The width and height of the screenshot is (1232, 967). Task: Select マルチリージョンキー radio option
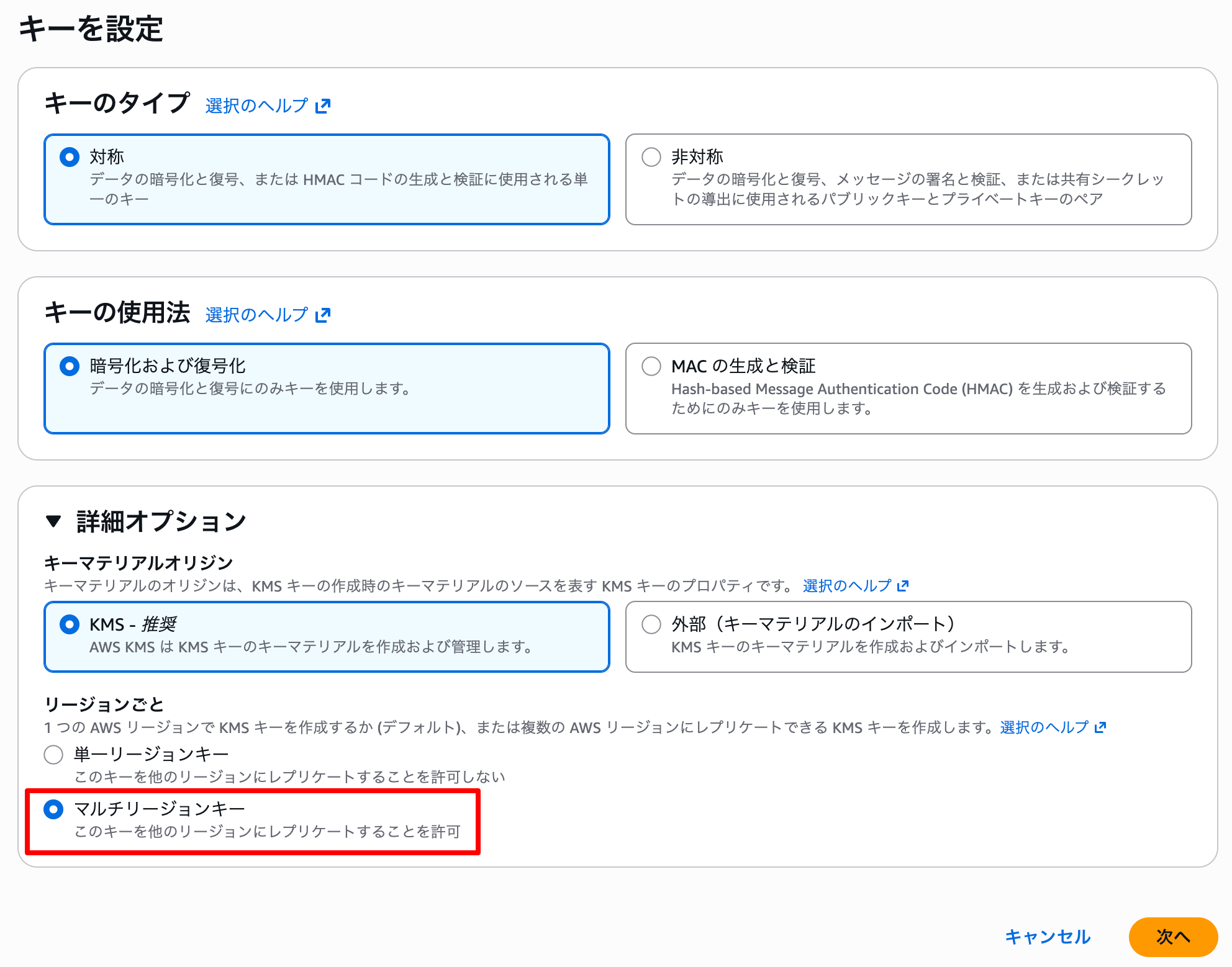coord(53,809)
